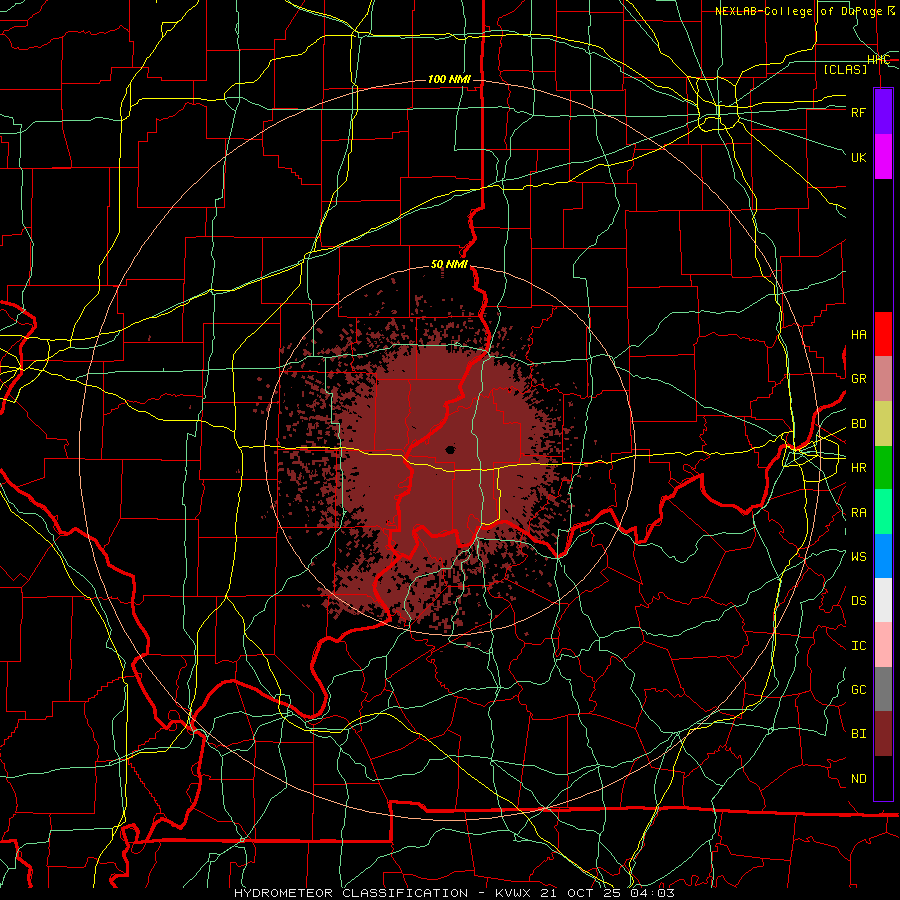Click the "HYDROMETEOR CLASSIFICATION" product title
Screen dimensions: 900x900
(x=351, y=893)
